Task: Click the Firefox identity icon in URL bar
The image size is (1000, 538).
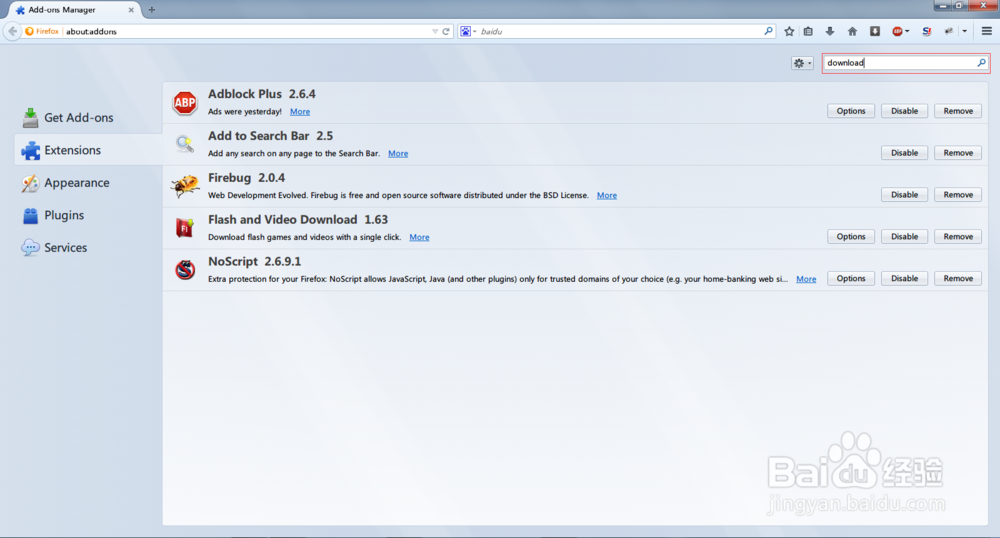Action: 29,31
